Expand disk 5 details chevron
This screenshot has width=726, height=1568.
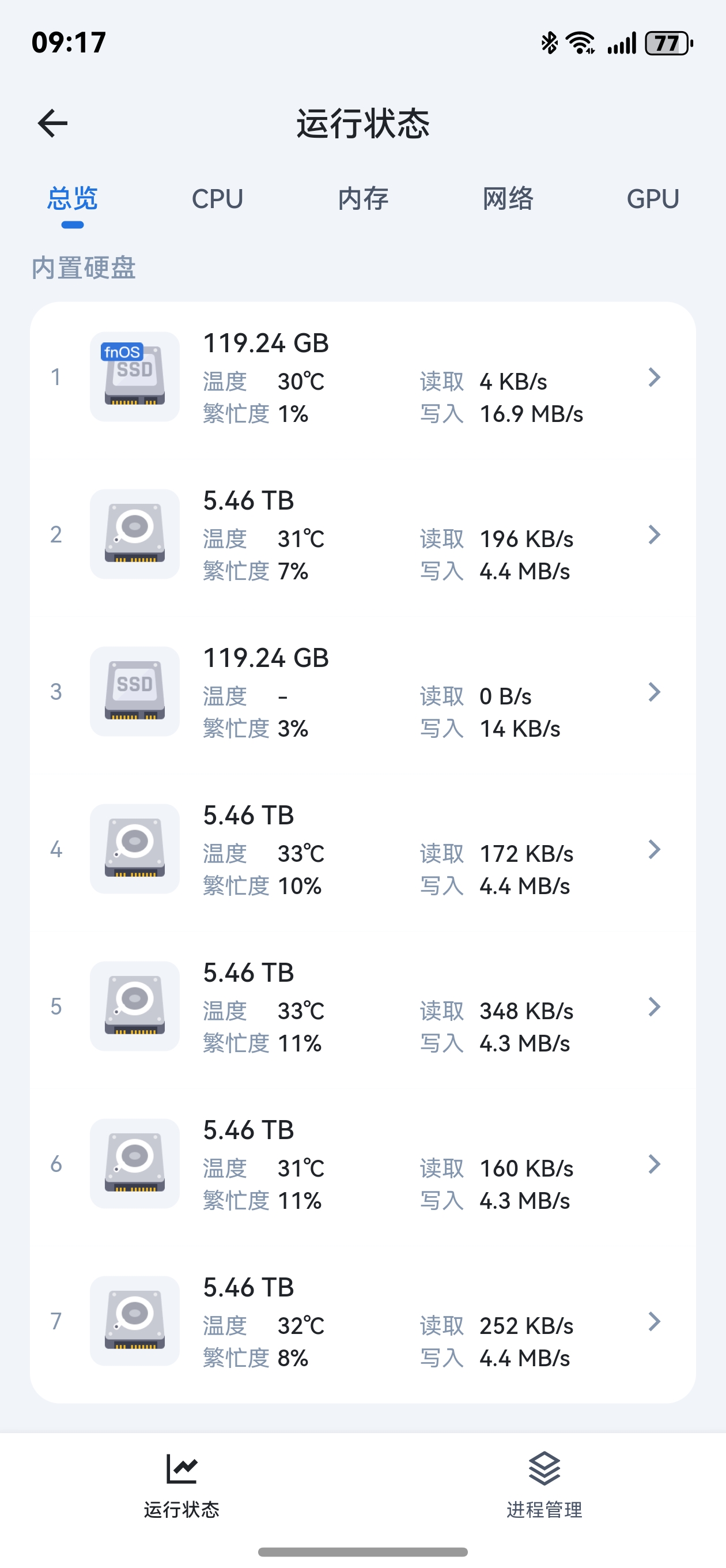(654, 1007)
